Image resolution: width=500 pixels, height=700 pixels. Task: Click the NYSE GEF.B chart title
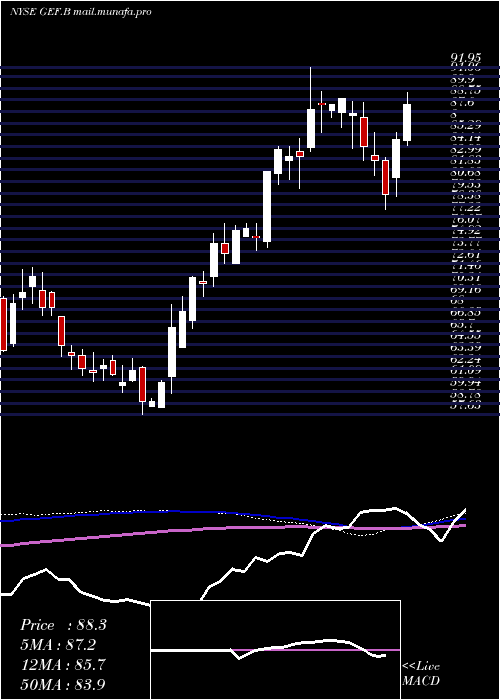point(81,12)
